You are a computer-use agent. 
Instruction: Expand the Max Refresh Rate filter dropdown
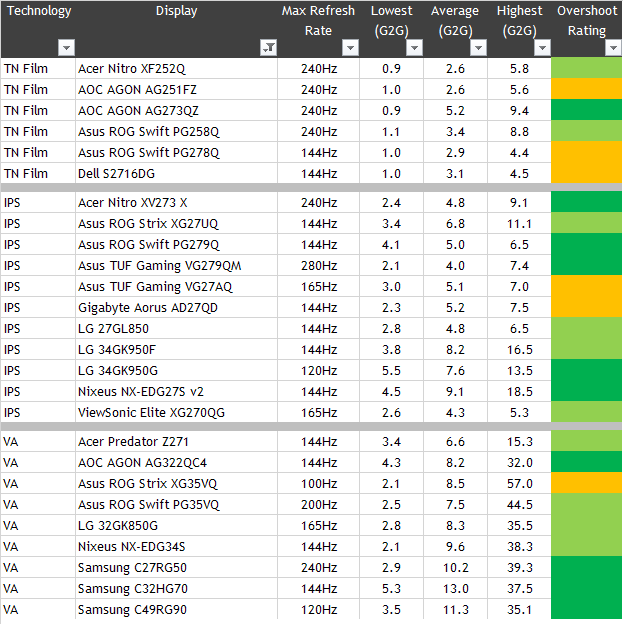click(350, 48)
